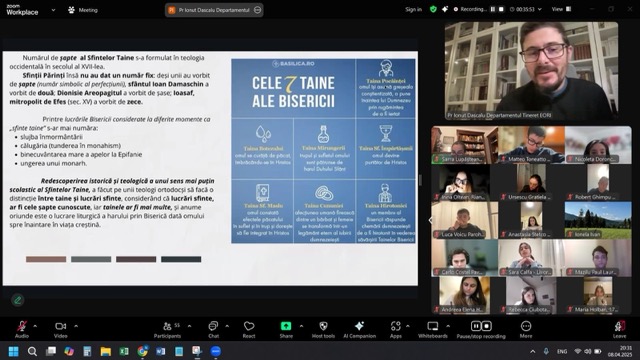Open the Zoom Workplace dropdown arrow
Viewport: 640px width, 360px height.
(x=53, y=10)
